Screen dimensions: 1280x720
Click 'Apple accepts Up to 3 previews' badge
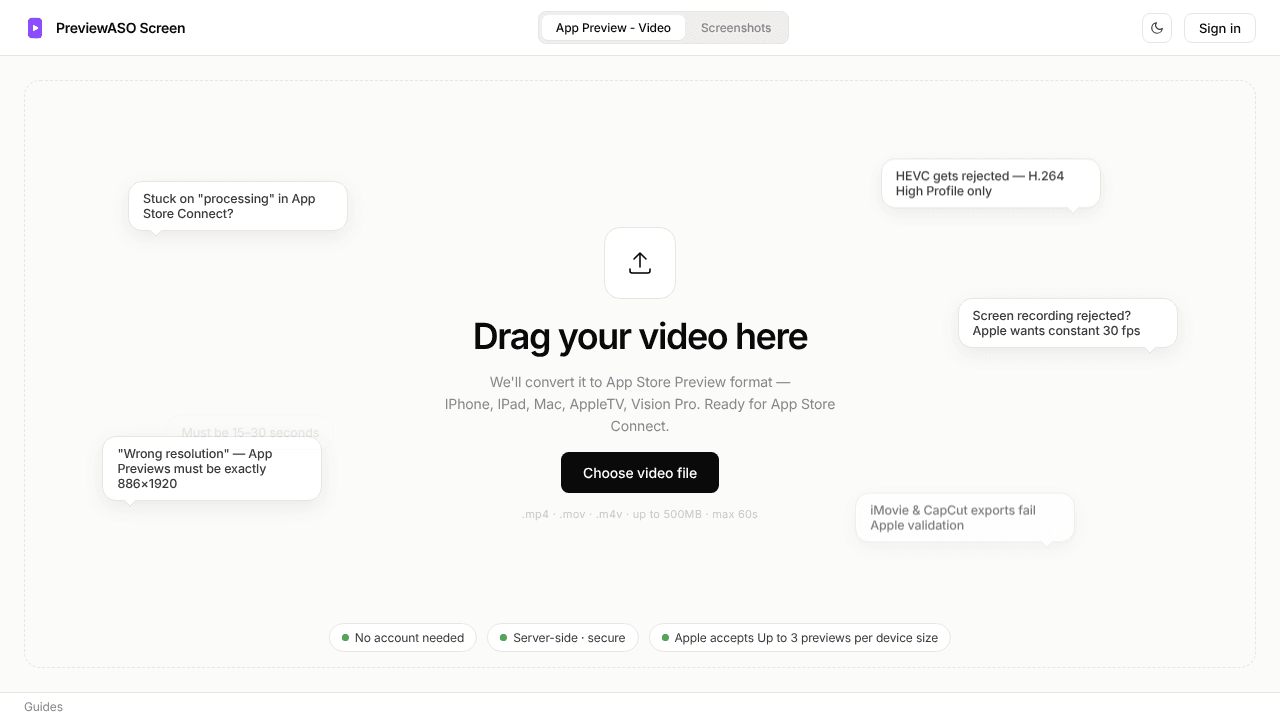click(x=800, y=638)
